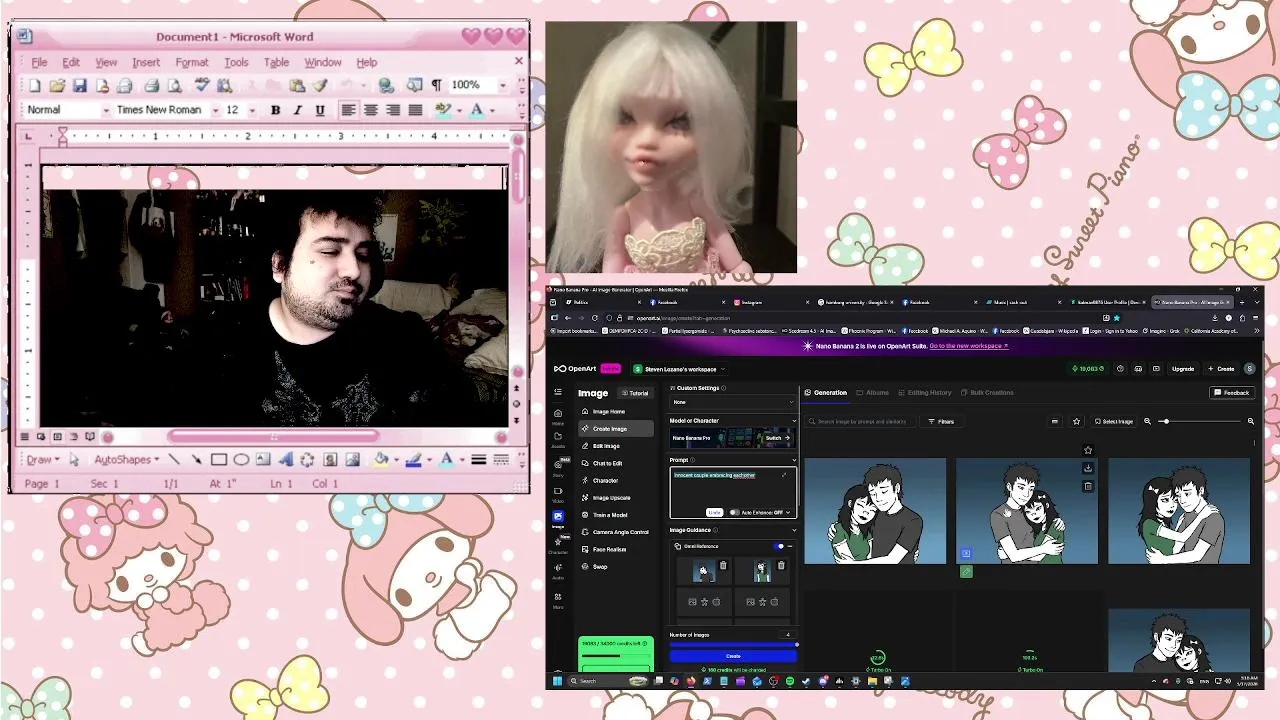Viewport: 1280px width, 720px height.
Task: Click the Save floppy disk icon in Word
Action: click(79, 86)
